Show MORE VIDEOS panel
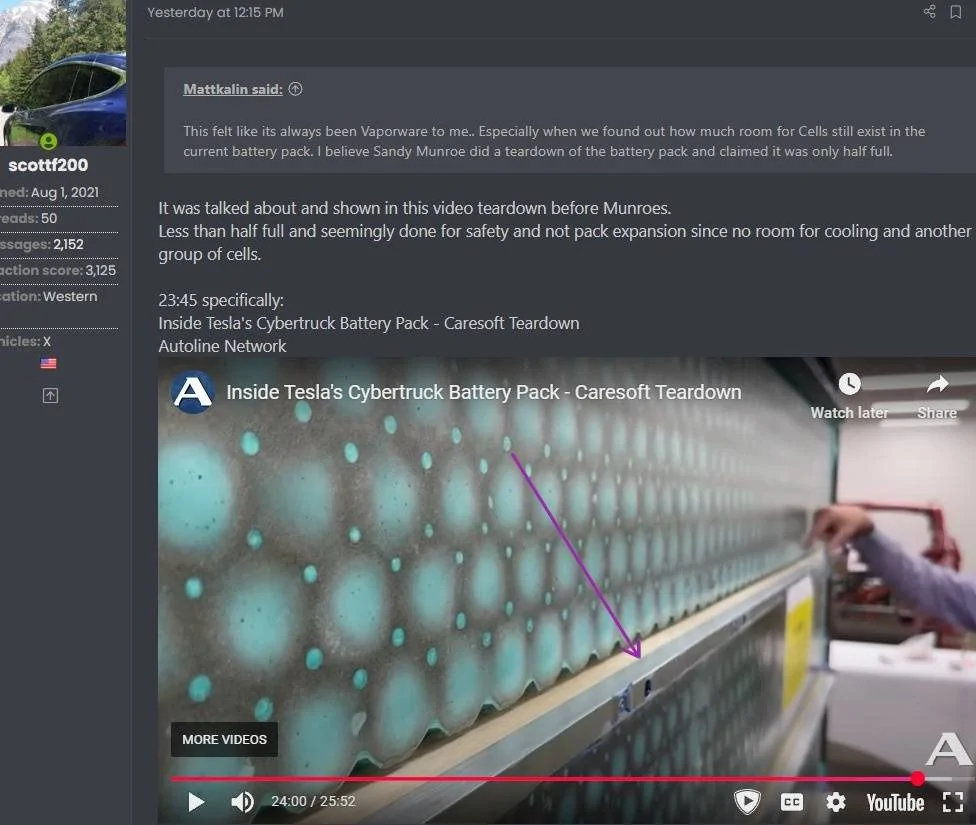Screen dimensions: 976x825 coord(224,739)
